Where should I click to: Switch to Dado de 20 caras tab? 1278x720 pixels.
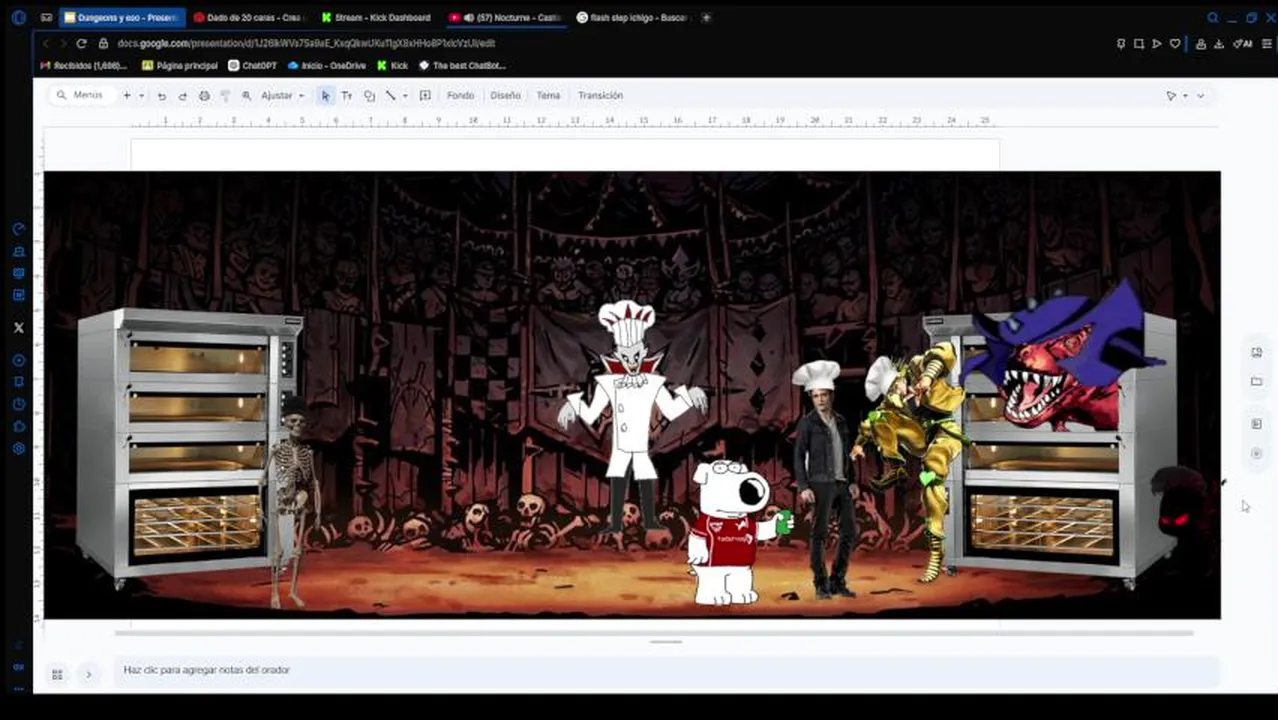tap(249, 18)
